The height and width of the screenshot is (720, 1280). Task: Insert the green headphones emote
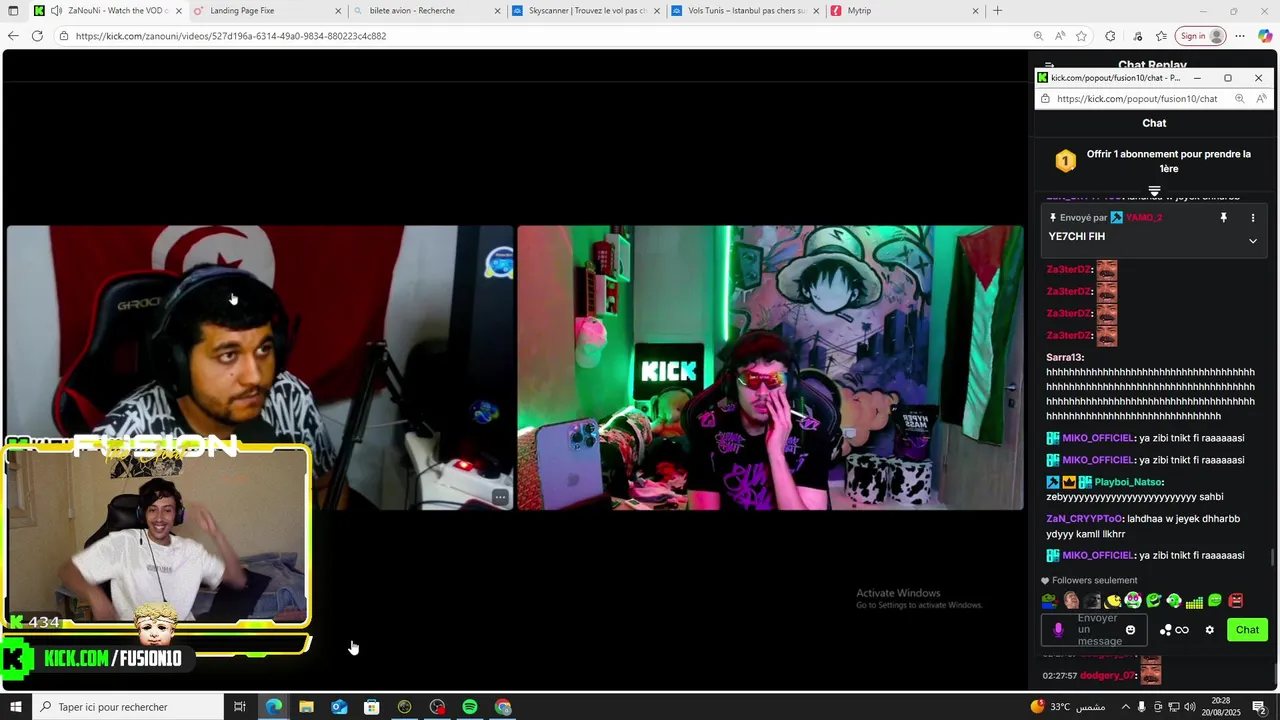pyautogui.click(x=1174, y=601)
